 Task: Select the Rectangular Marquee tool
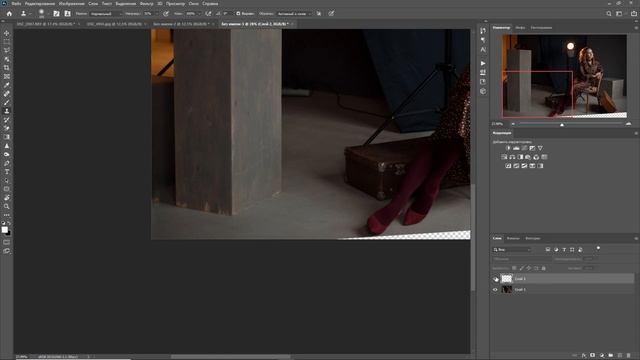[7, 42]
